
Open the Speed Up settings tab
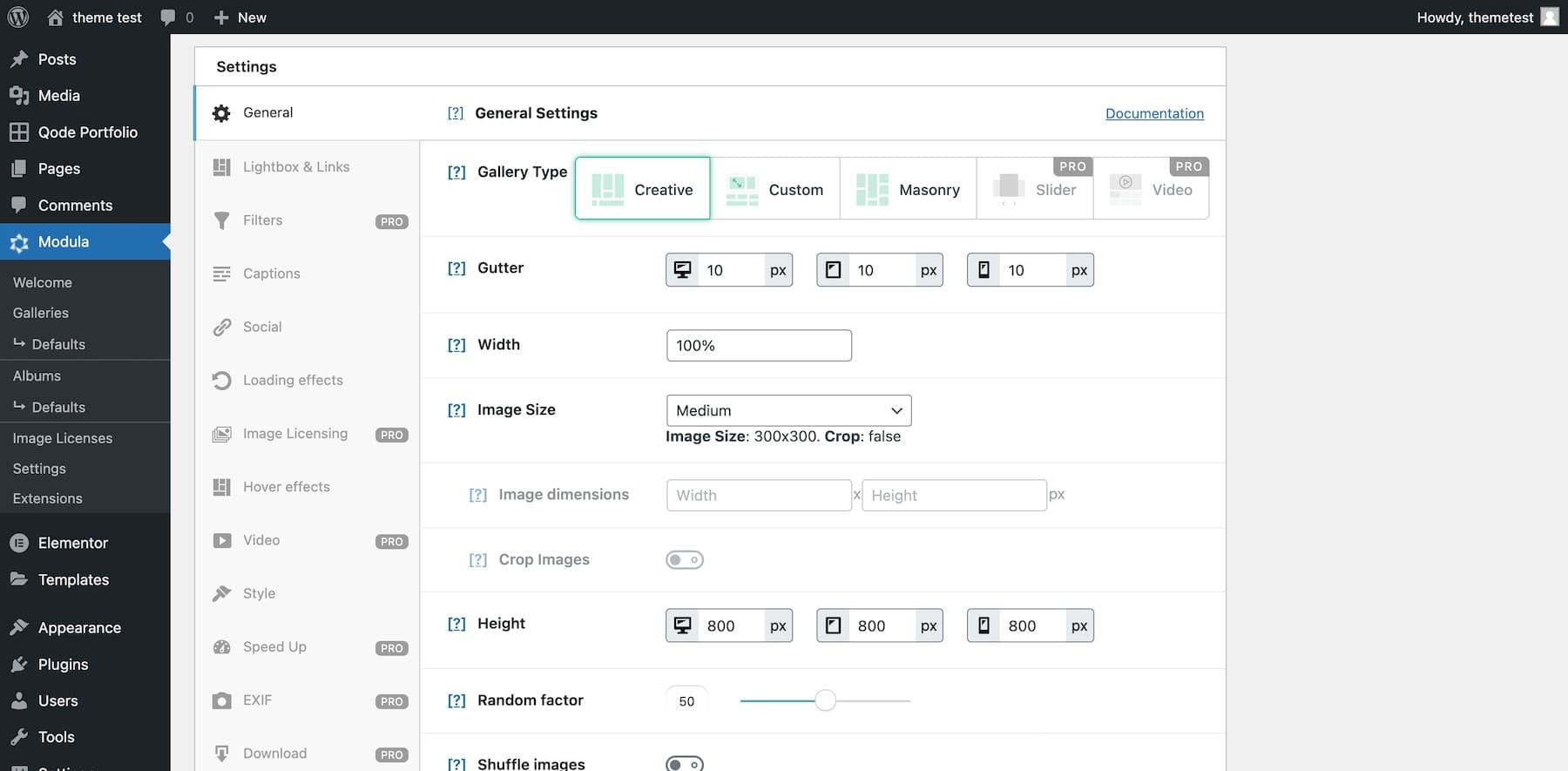[308, 646]
